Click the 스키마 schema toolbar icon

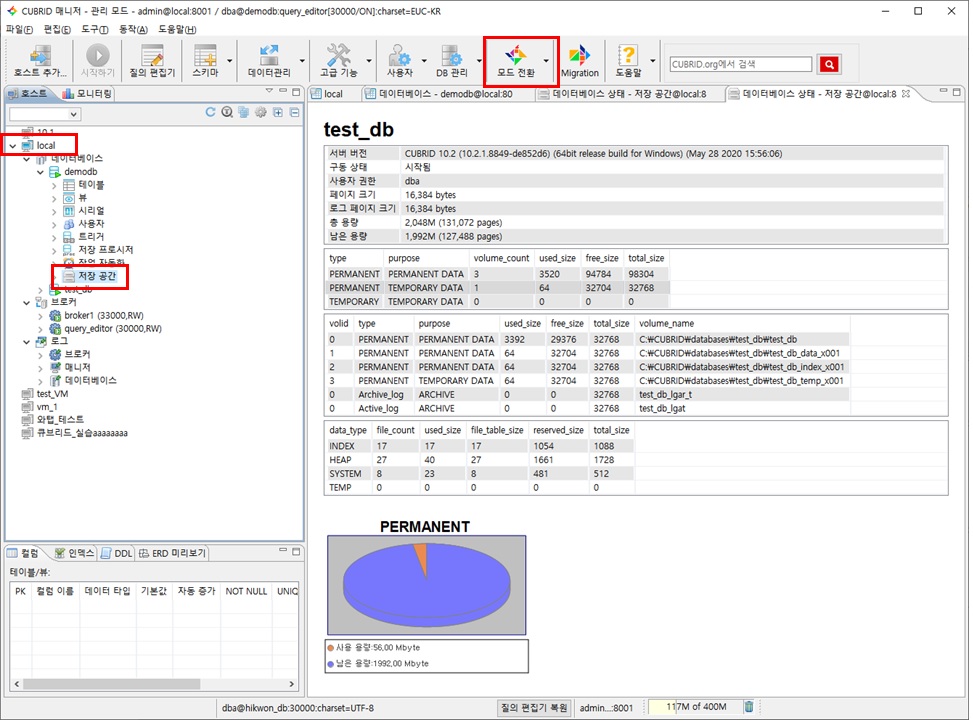point(205,61)
